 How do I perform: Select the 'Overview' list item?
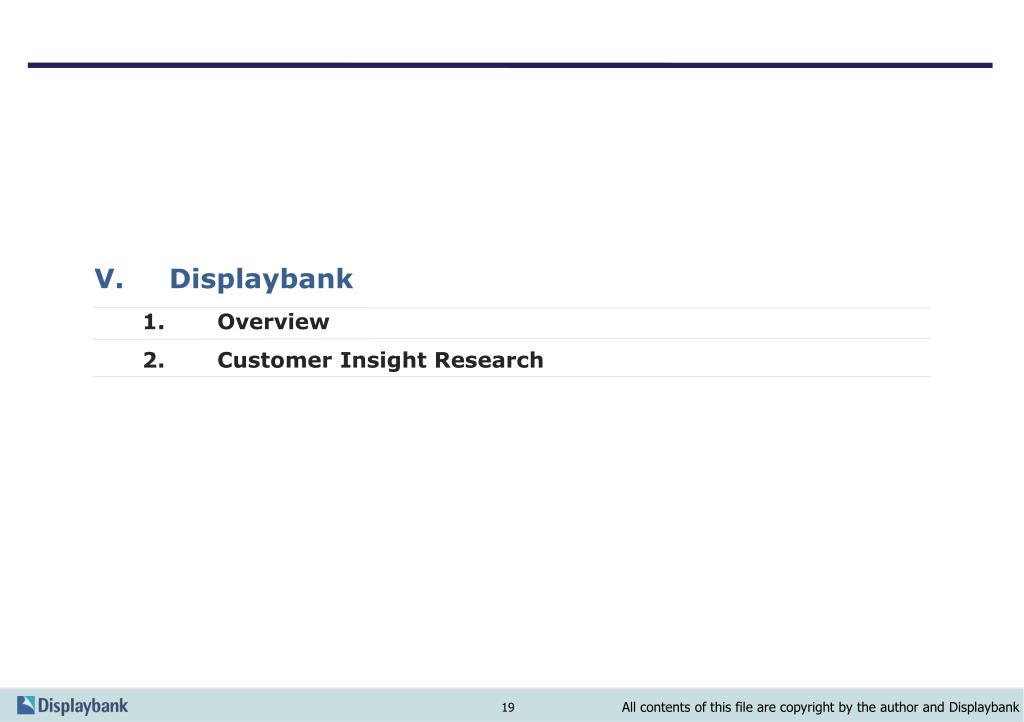pyautogui.click(x=273, y=322)
